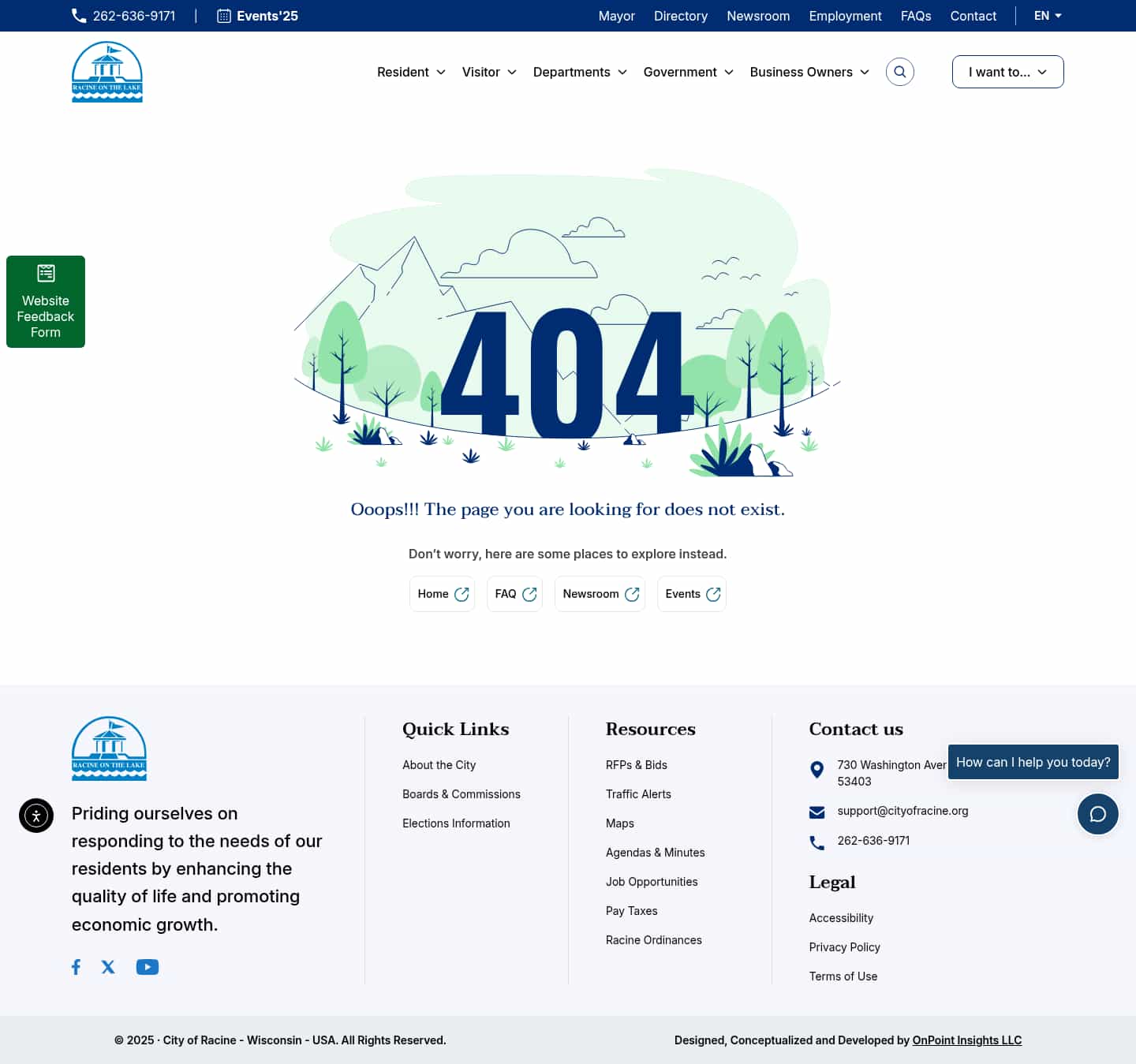Open the city's Facebook page icon

pos(76,966)
